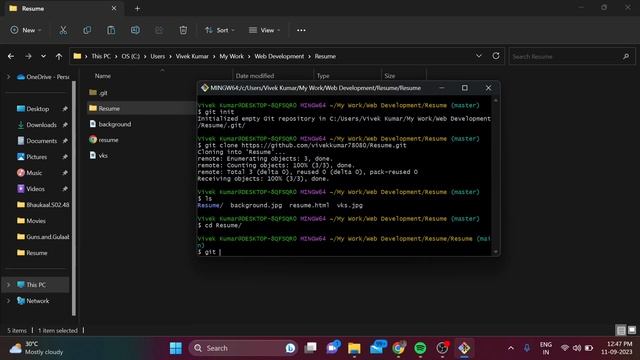This screenshot has height=360, width=640.
Task: Show hidden system tray icons
Action: [x=511, y=348]
